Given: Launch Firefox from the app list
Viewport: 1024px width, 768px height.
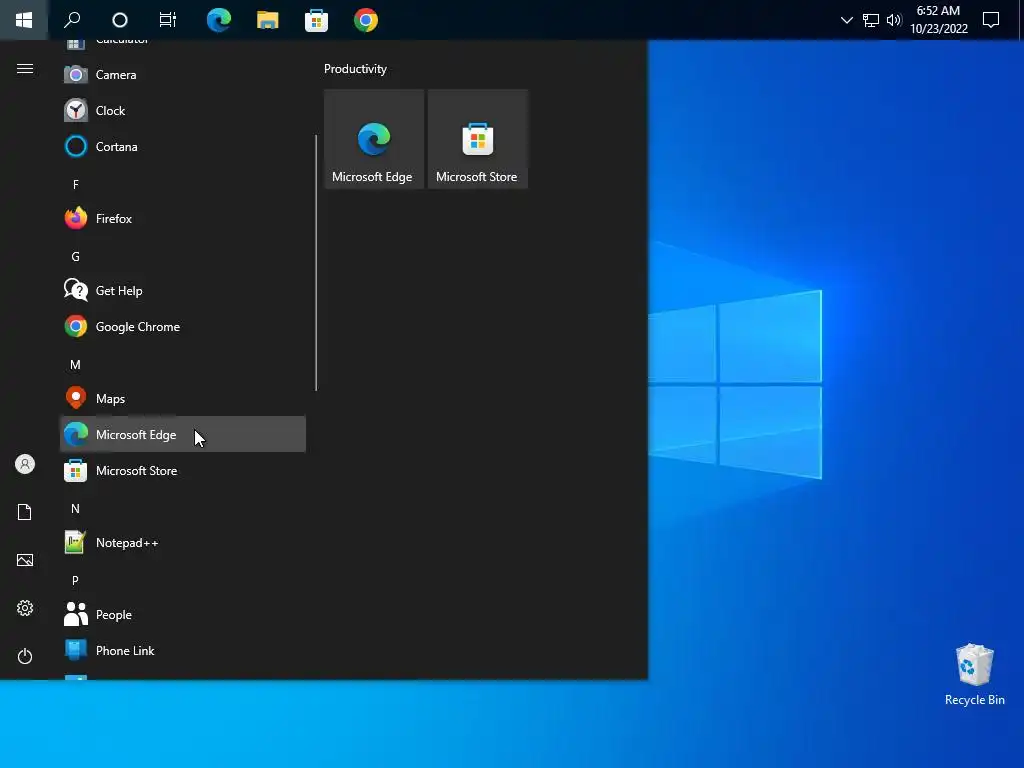Looking at the screenshot, I should 183,219.
